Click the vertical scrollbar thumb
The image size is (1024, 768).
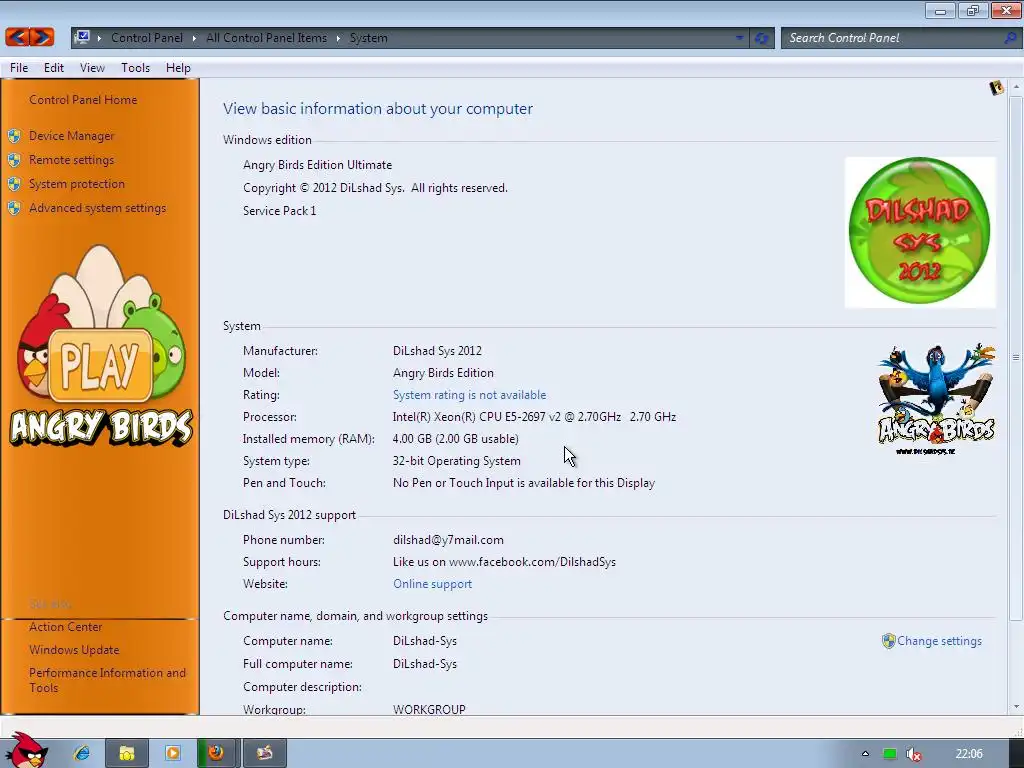tap(1016, 358)
